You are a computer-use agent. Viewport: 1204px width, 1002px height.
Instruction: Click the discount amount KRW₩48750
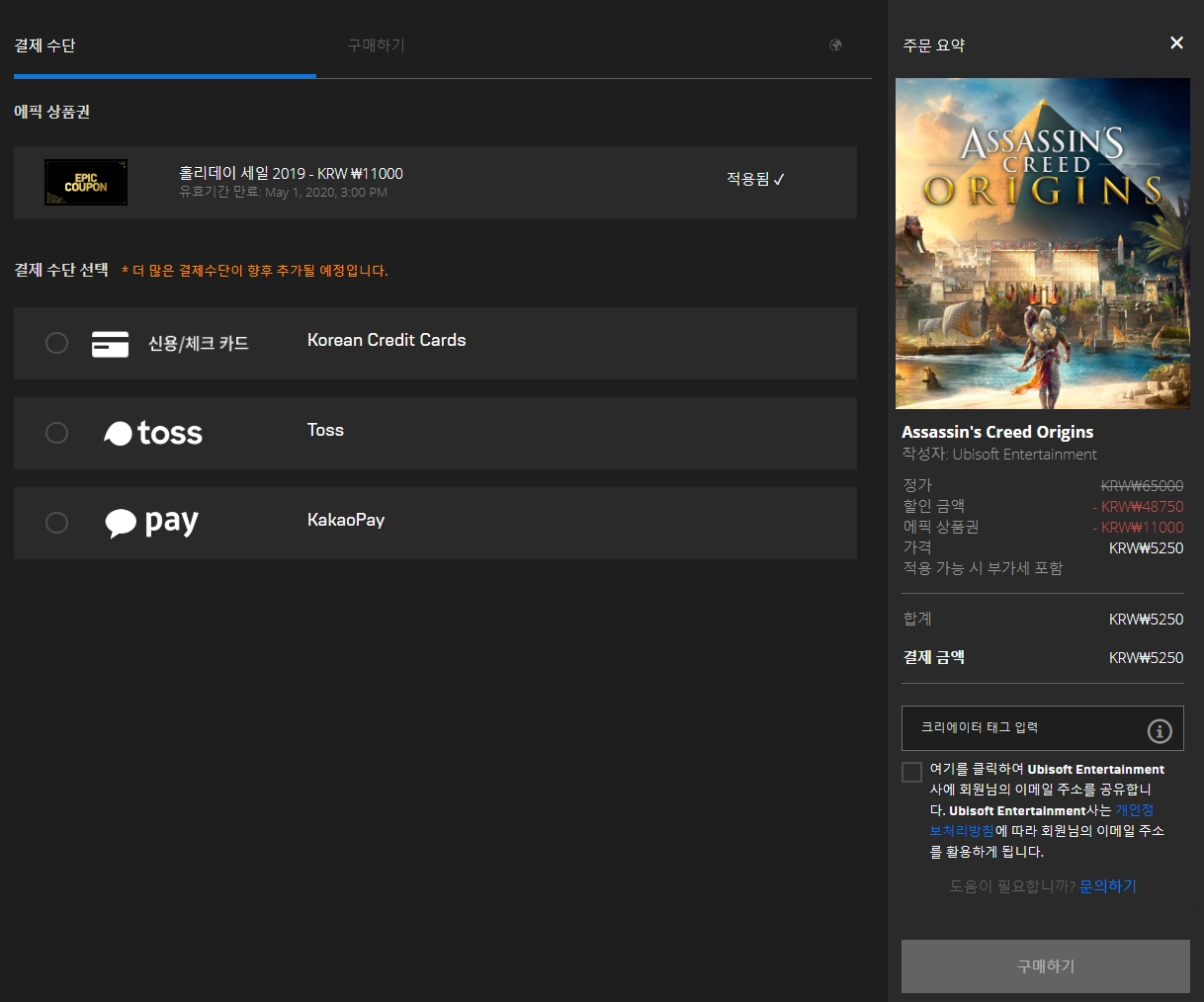(x=1138, y=506)
